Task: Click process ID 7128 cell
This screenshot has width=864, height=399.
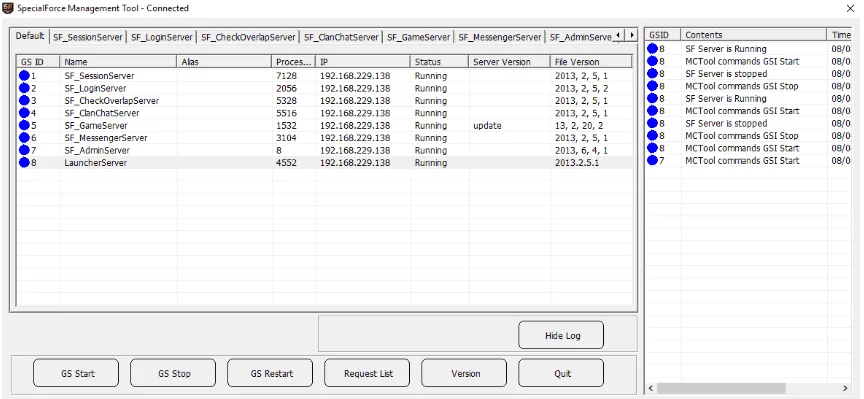Action: [x=286, y=76]
